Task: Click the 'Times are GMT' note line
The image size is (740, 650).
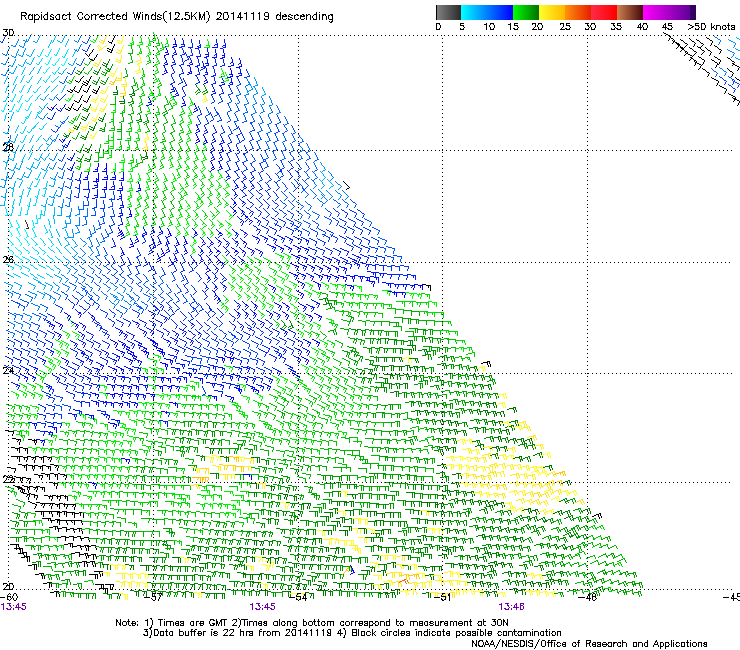Action: 312,623
